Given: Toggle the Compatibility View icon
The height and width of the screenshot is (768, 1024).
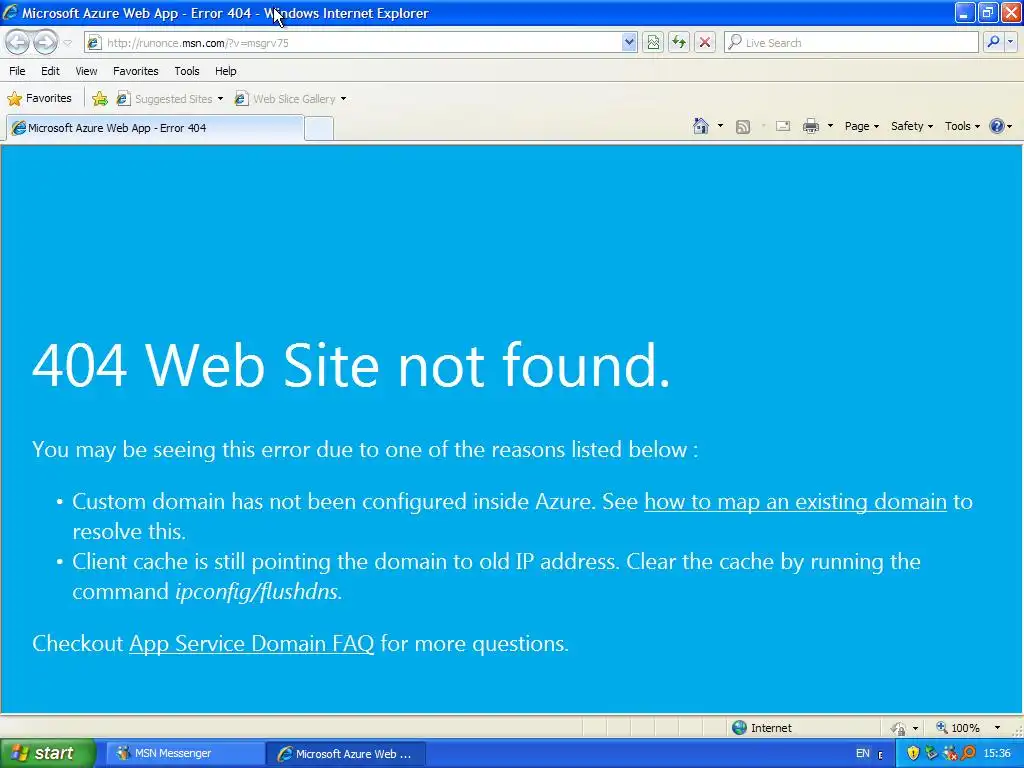Looking at the screenshot, I should [x=653, y=42].
